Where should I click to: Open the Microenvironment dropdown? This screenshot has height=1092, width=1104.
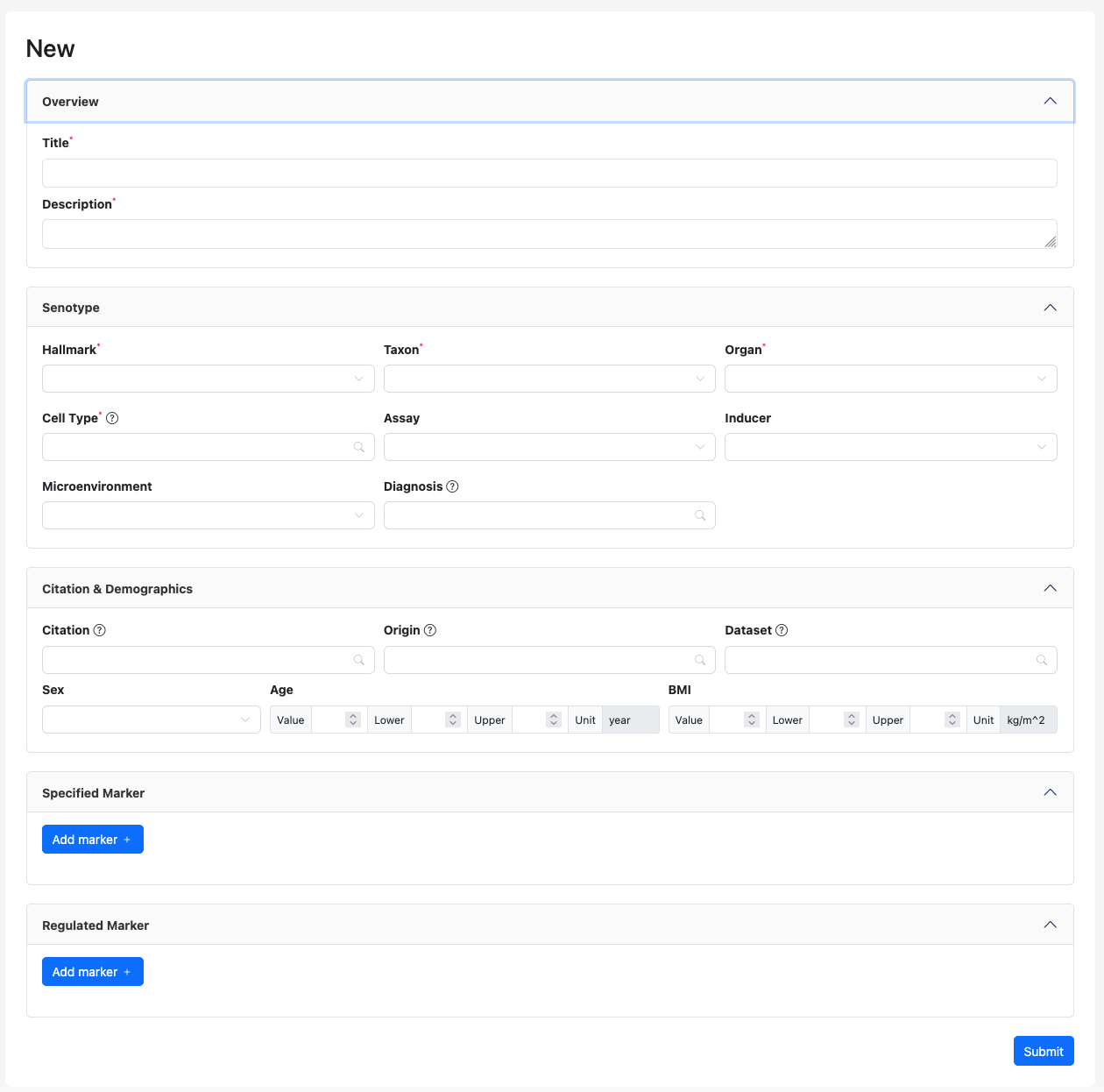209,515
